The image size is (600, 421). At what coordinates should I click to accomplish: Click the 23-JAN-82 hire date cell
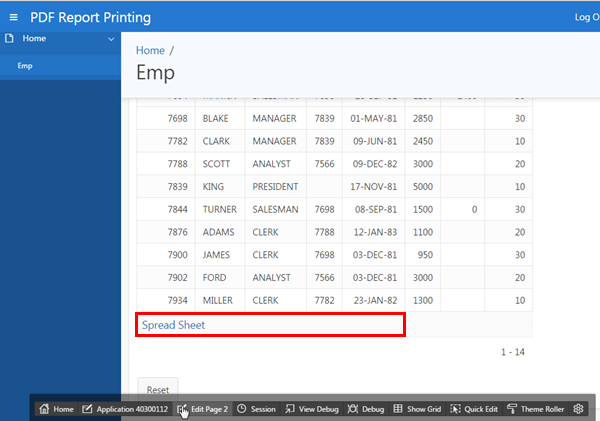373,300
